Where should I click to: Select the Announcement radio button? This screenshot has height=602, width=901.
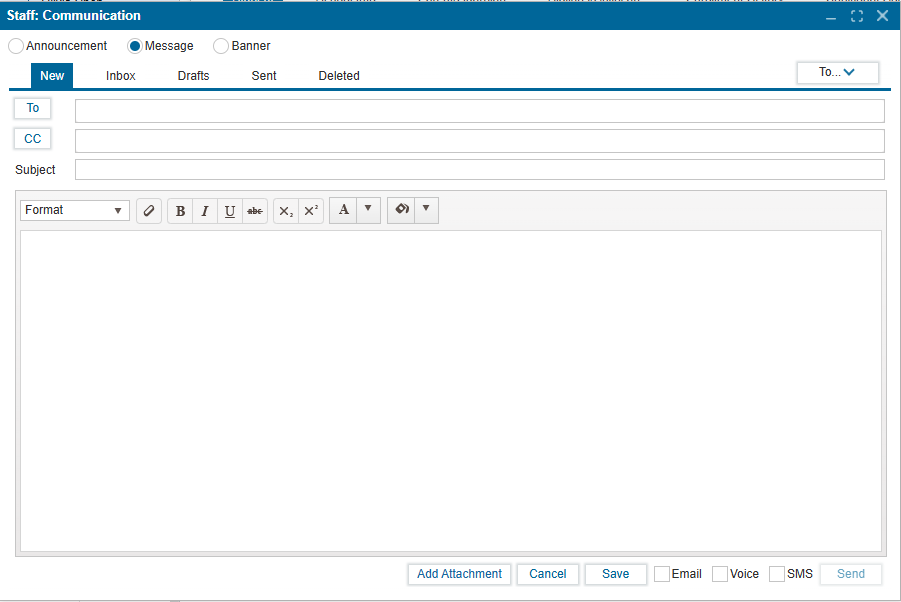tap(16, 46)
